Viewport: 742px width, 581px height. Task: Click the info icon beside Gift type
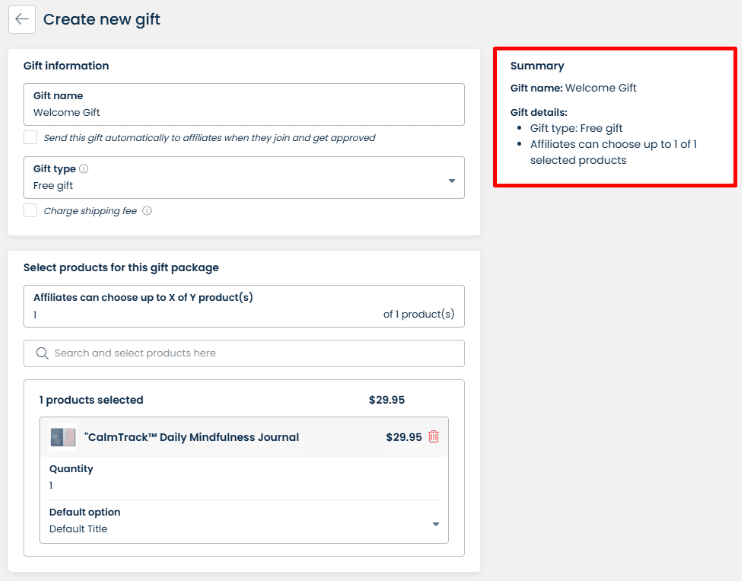pos(83,169)
